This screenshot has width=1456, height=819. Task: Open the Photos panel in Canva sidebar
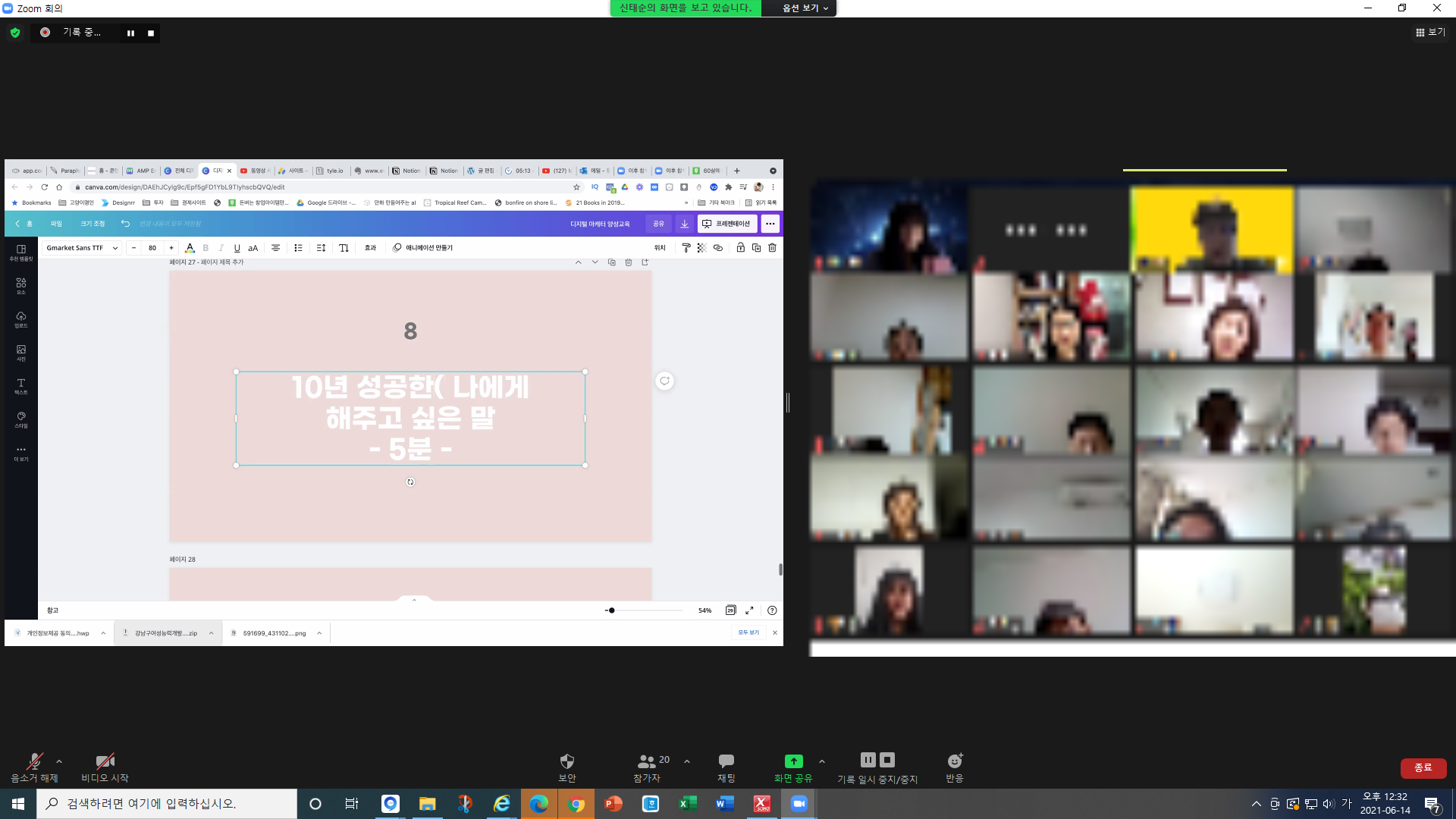(21, 353)
